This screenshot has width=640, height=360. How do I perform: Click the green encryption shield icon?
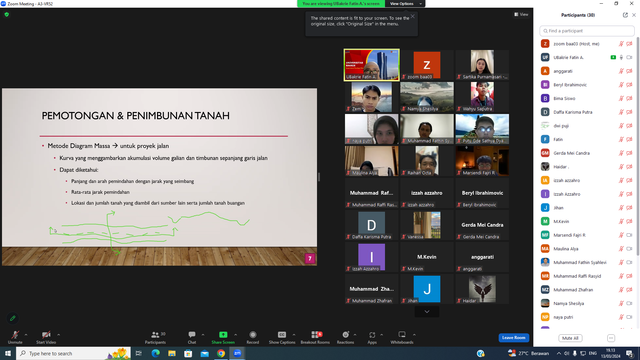point(7,14)
